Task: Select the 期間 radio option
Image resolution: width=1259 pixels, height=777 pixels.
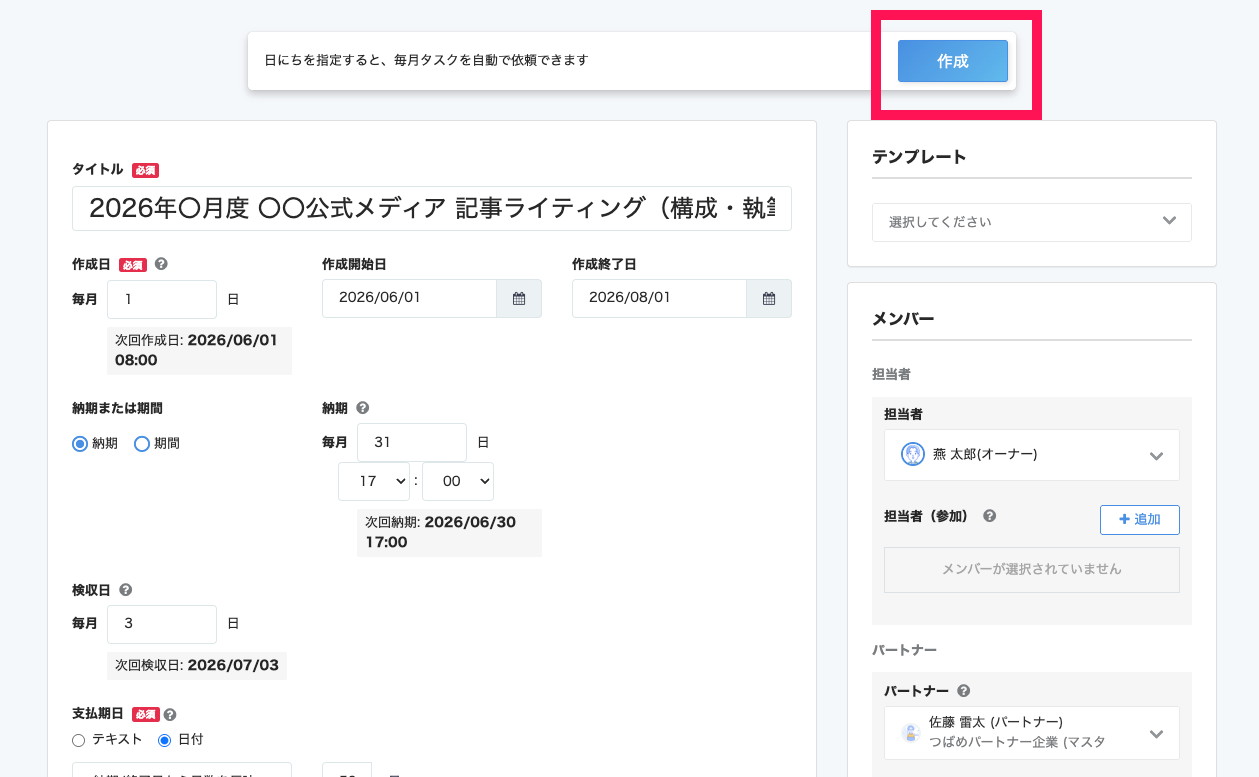Action: pyautogui.click(x=142, y=443)
